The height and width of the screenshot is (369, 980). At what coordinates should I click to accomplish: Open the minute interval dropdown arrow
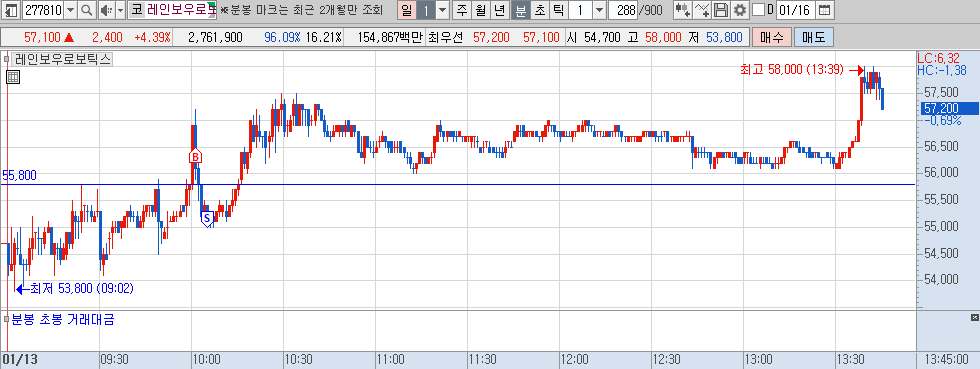(x=599, y=10)
